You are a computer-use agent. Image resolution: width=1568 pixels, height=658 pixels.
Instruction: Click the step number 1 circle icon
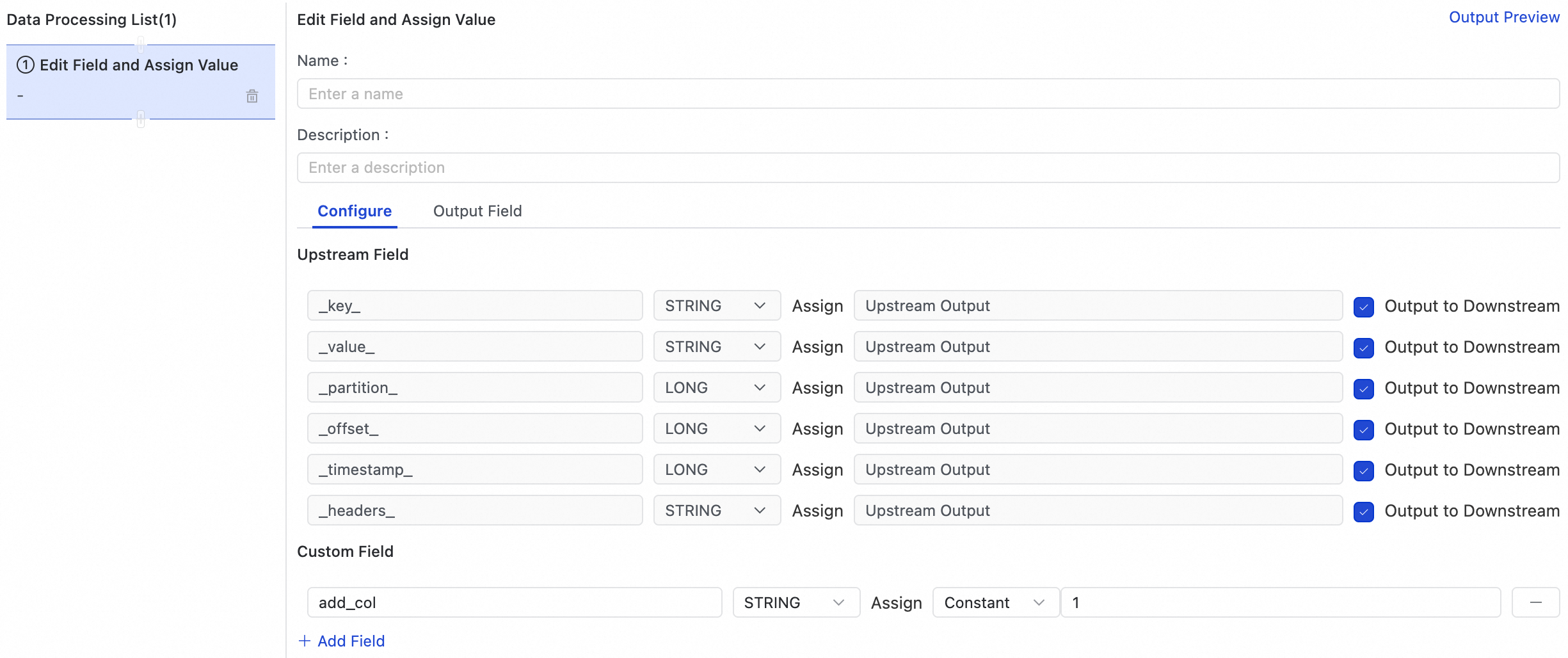[x=25, y=65]
